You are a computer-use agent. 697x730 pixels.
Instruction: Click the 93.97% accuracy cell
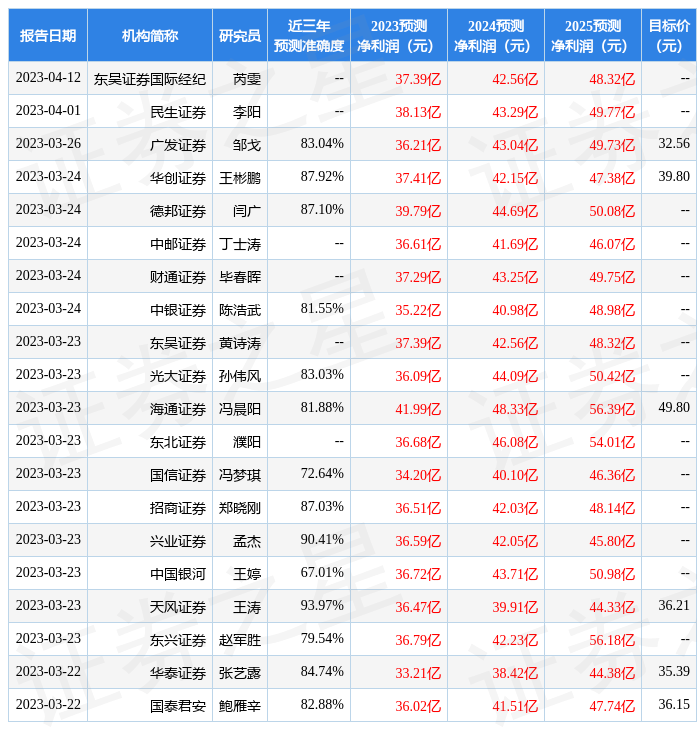tap(322, 606)
